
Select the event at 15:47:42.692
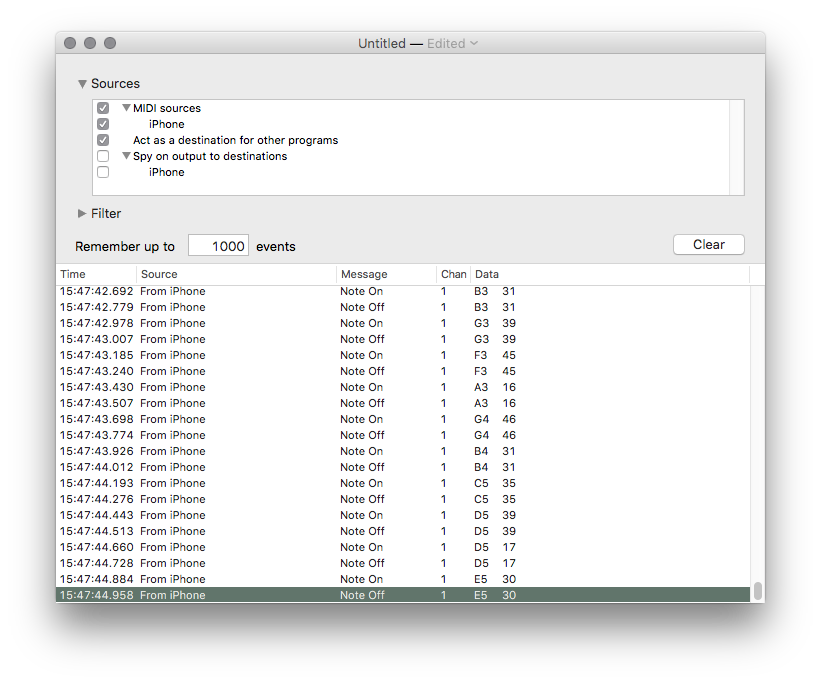tap(403, 291)
